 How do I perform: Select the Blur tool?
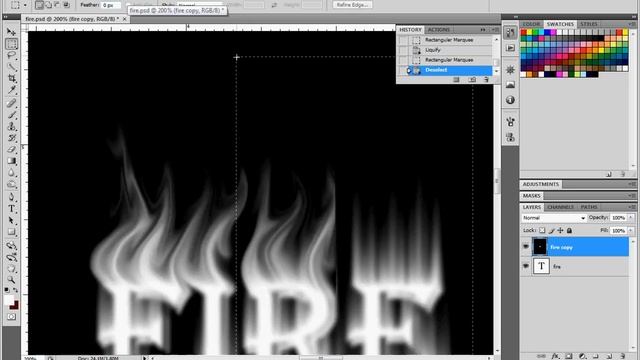[x=11, y=173]
